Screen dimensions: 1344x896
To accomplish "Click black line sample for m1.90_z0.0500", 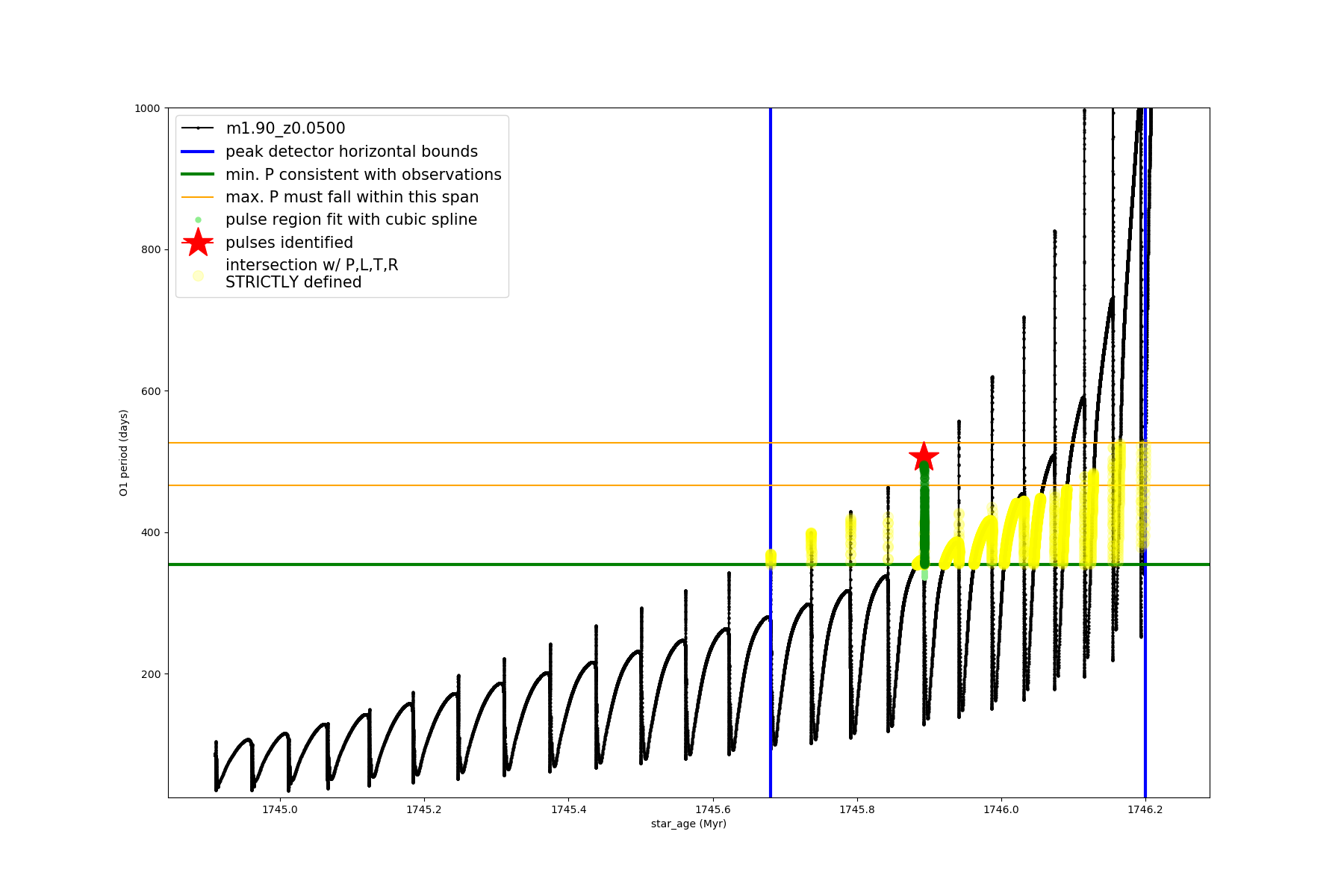I will pos(198,128).
